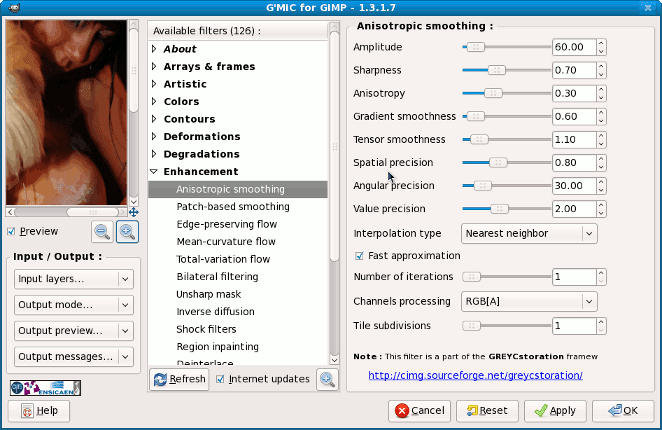This screenshot has width=662, height=430.
Task: Click the Tensor smoothness value field
Action: [574, 139]
